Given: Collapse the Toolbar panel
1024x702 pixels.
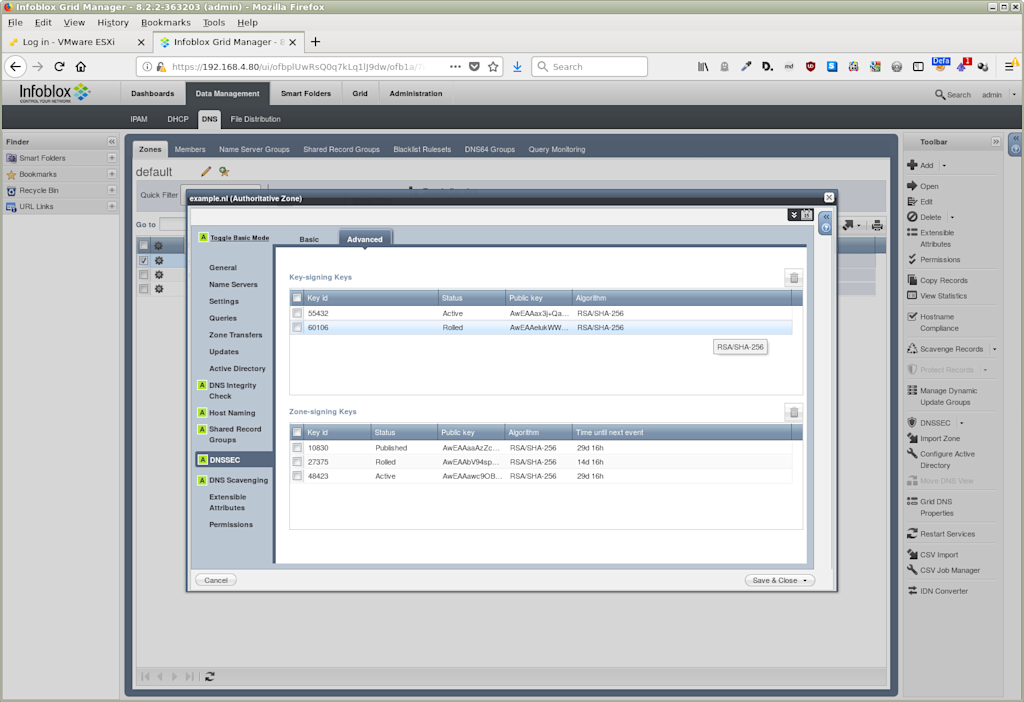Looking at the screenshot, I should tap(995, 142).
